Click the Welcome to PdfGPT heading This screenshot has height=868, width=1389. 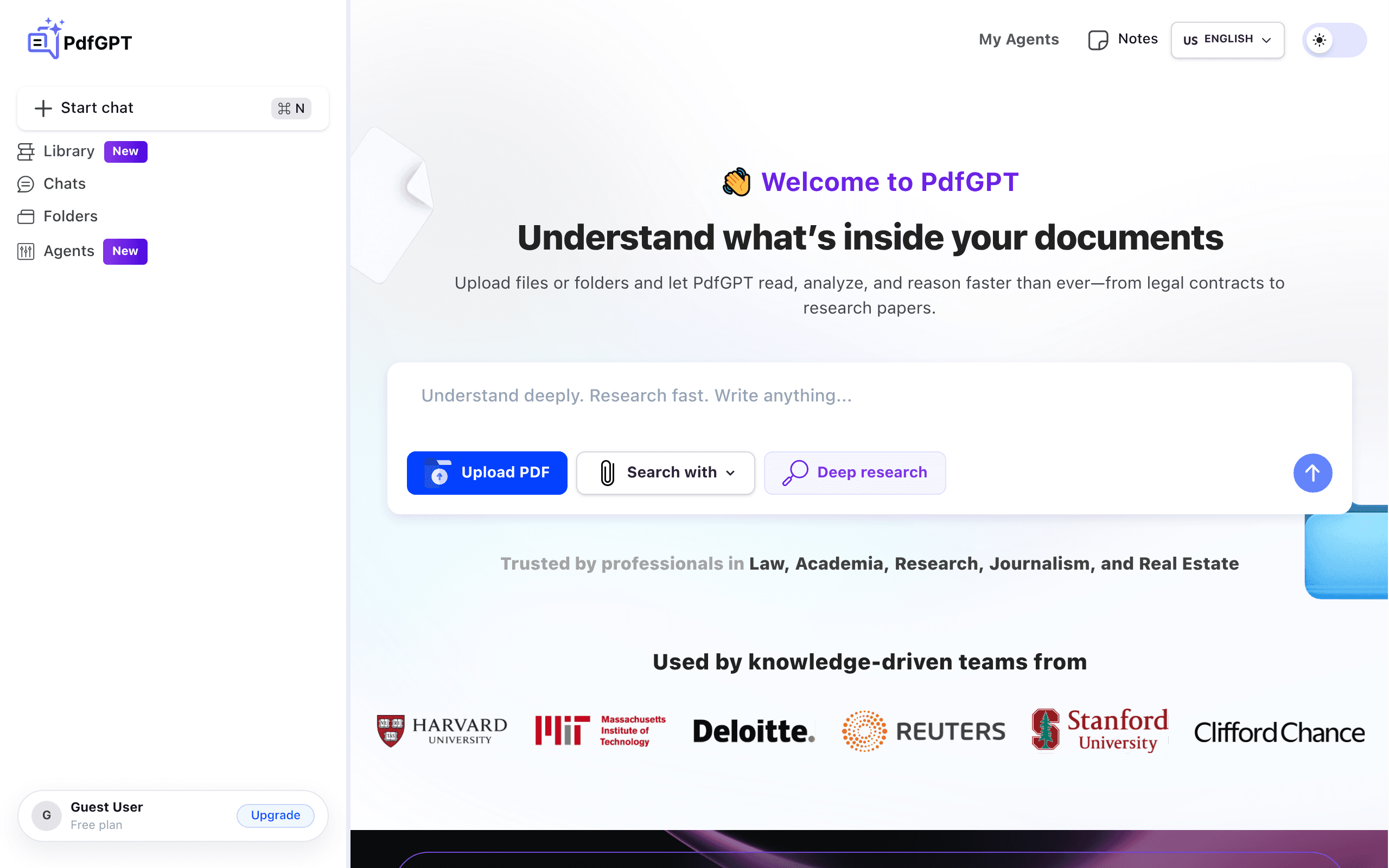(x=890, y=182)
